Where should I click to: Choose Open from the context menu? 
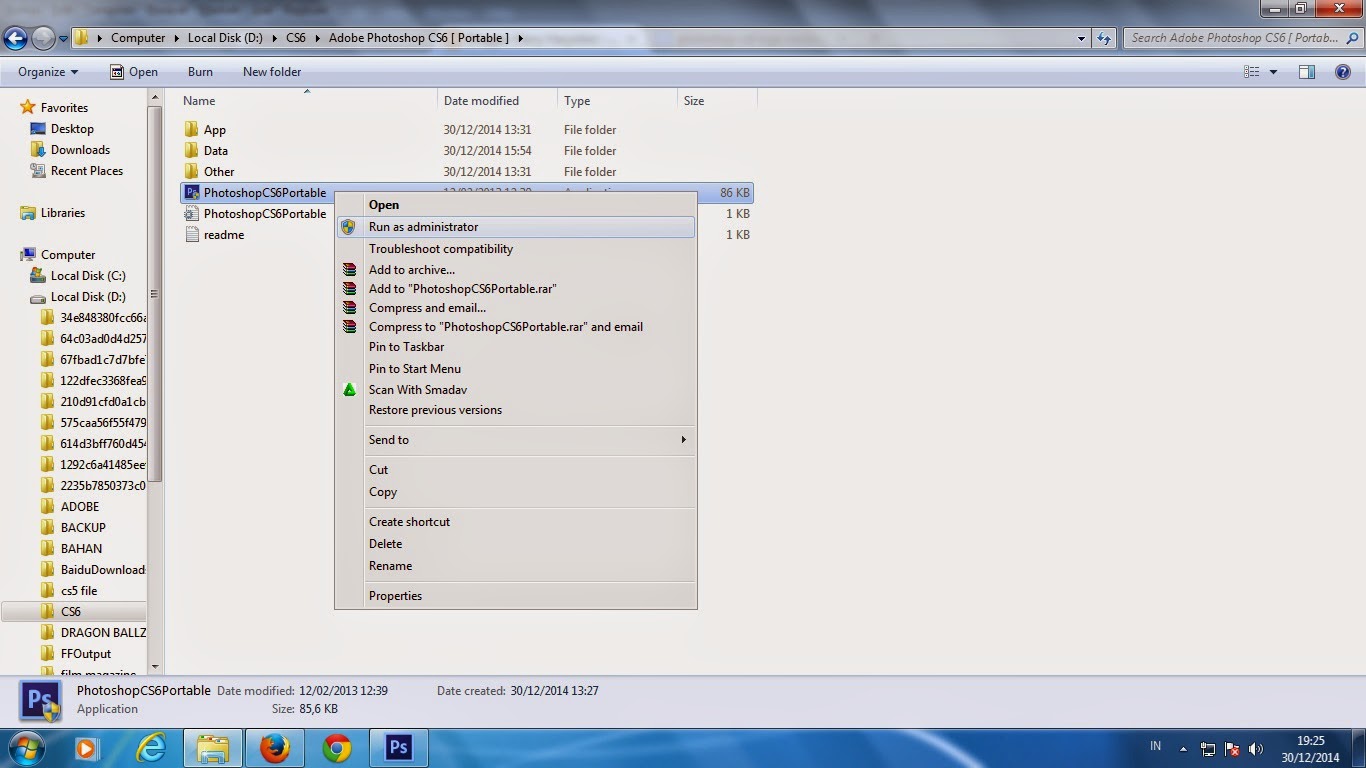click(x=516, y=205)
